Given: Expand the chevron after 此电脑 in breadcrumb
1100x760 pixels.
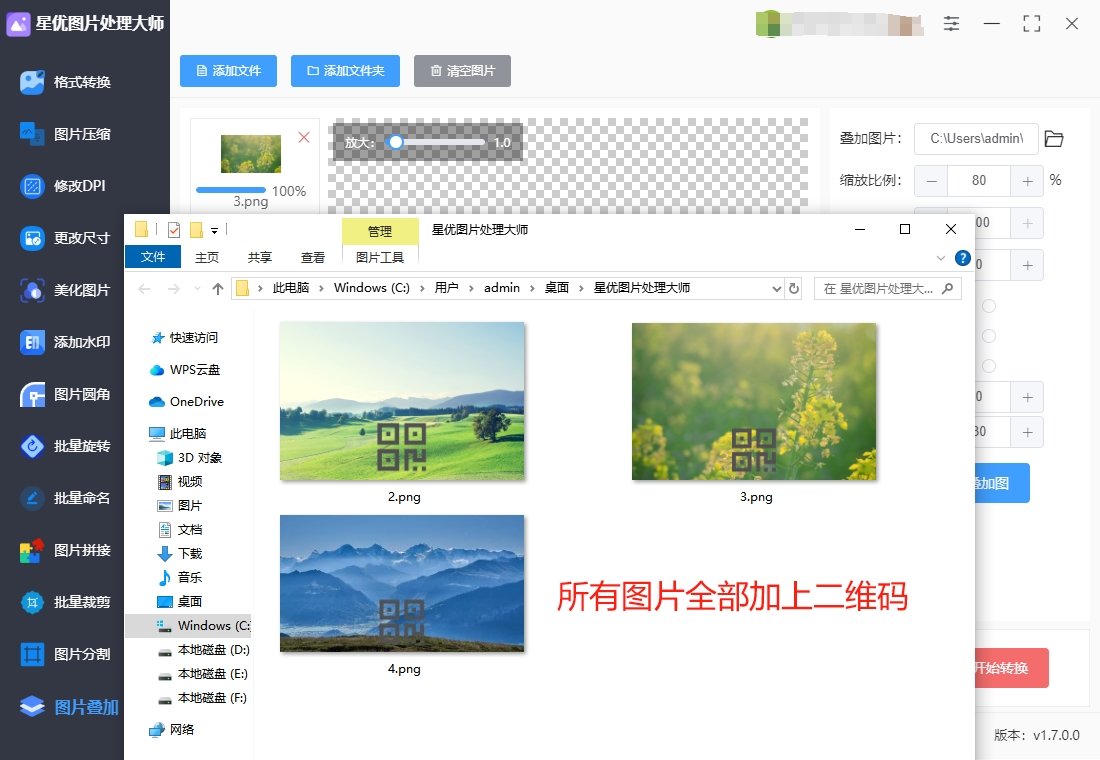Looking at the screenshot, I should coord(321,288).
